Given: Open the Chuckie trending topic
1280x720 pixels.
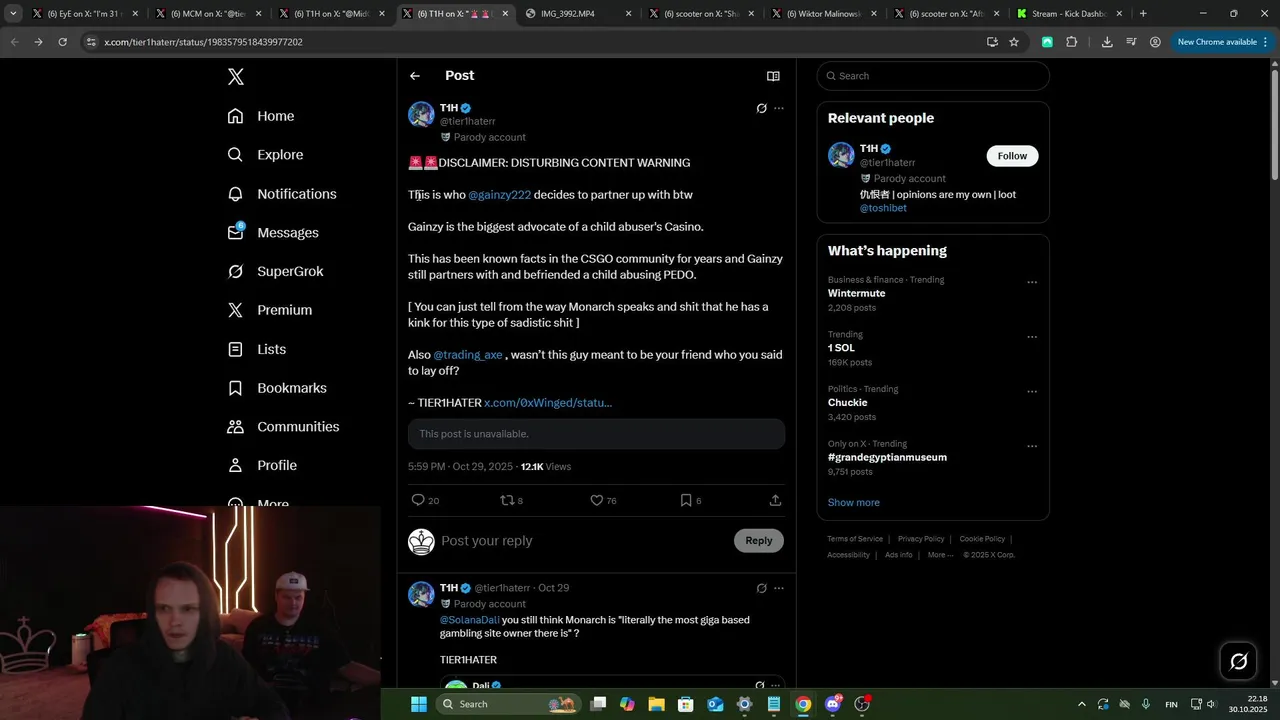Looking at the screenshot, I should pos(847,403).
